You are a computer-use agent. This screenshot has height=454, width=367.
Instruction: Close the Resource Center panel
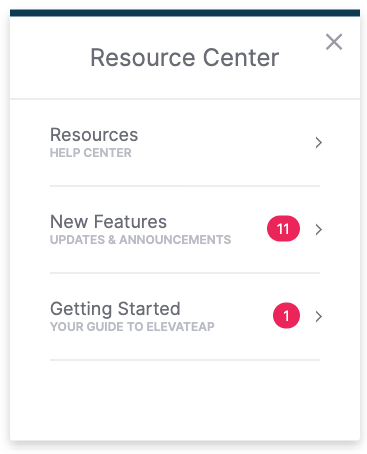click(334, 42)
